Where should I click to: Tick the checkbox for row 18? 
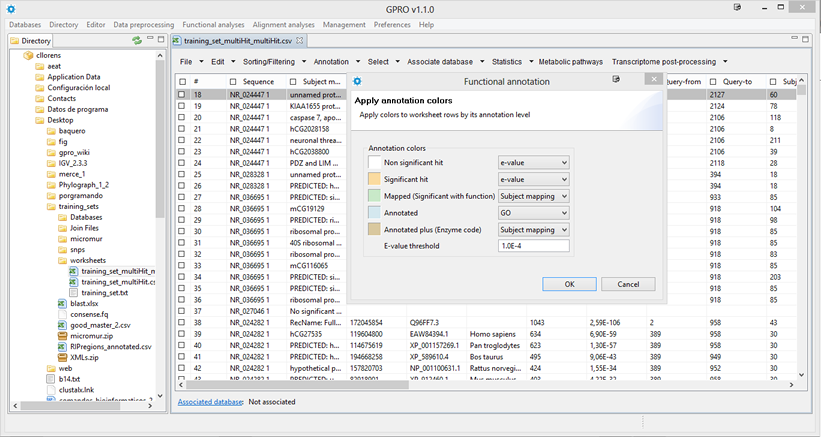pos(181,94)
